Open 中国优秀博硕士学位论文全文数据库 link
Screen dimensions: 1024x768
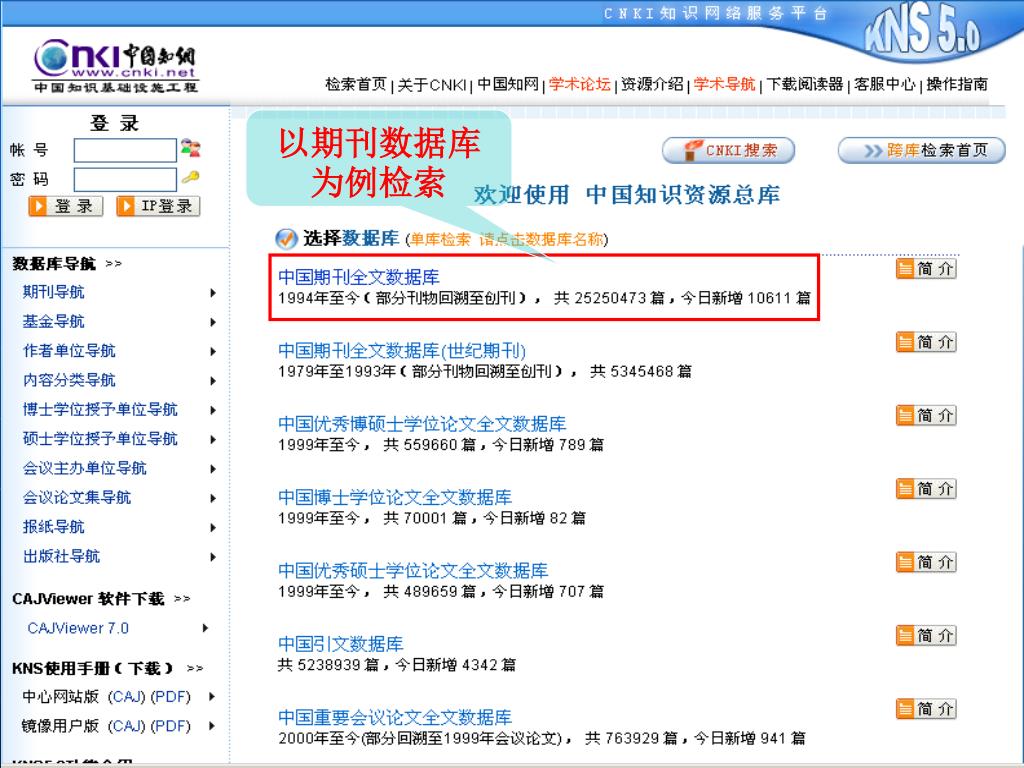click(422, 424)
